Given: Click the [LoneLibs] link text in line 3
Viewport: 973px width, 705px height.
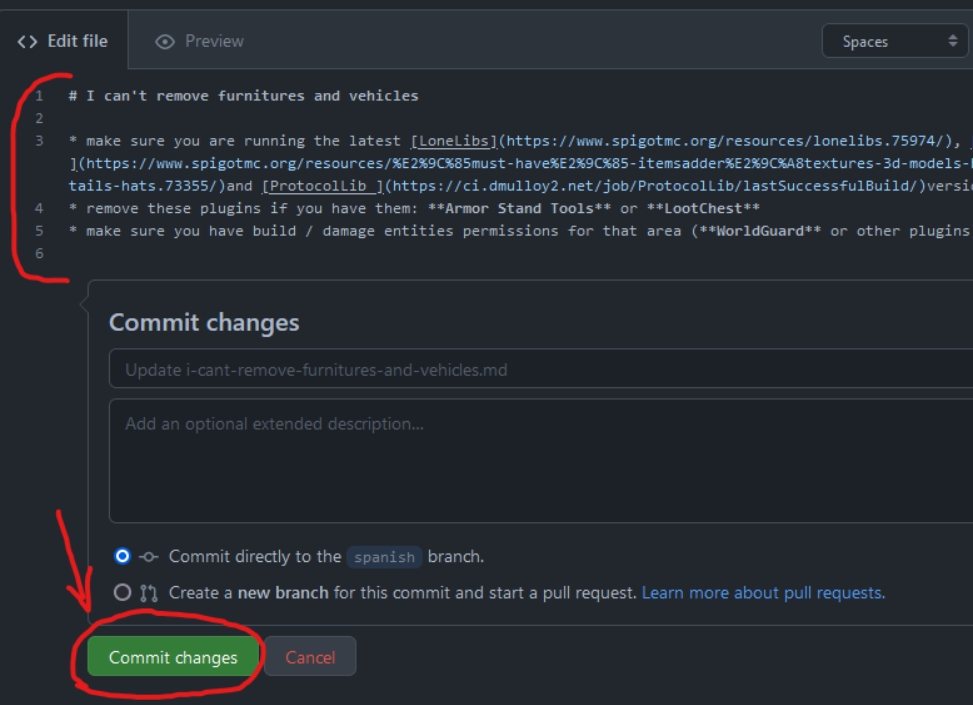Looking at the screenshot, I should point(454,141).
